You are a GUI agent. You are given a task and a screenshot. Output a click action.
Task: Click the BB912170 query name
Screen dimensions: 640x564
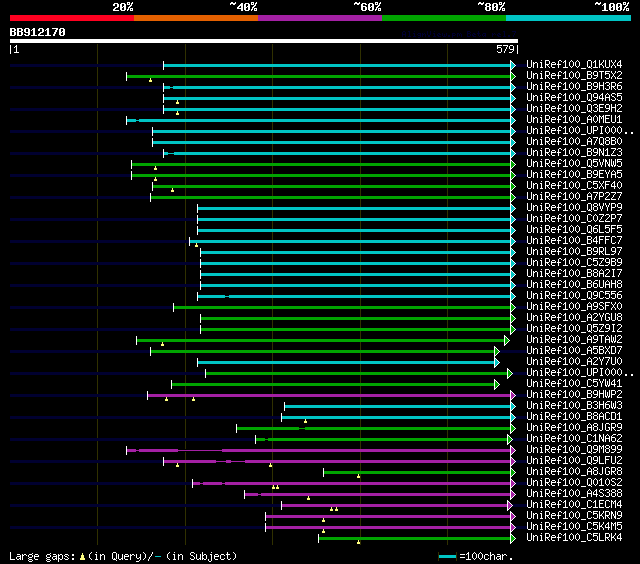point(37,32)
